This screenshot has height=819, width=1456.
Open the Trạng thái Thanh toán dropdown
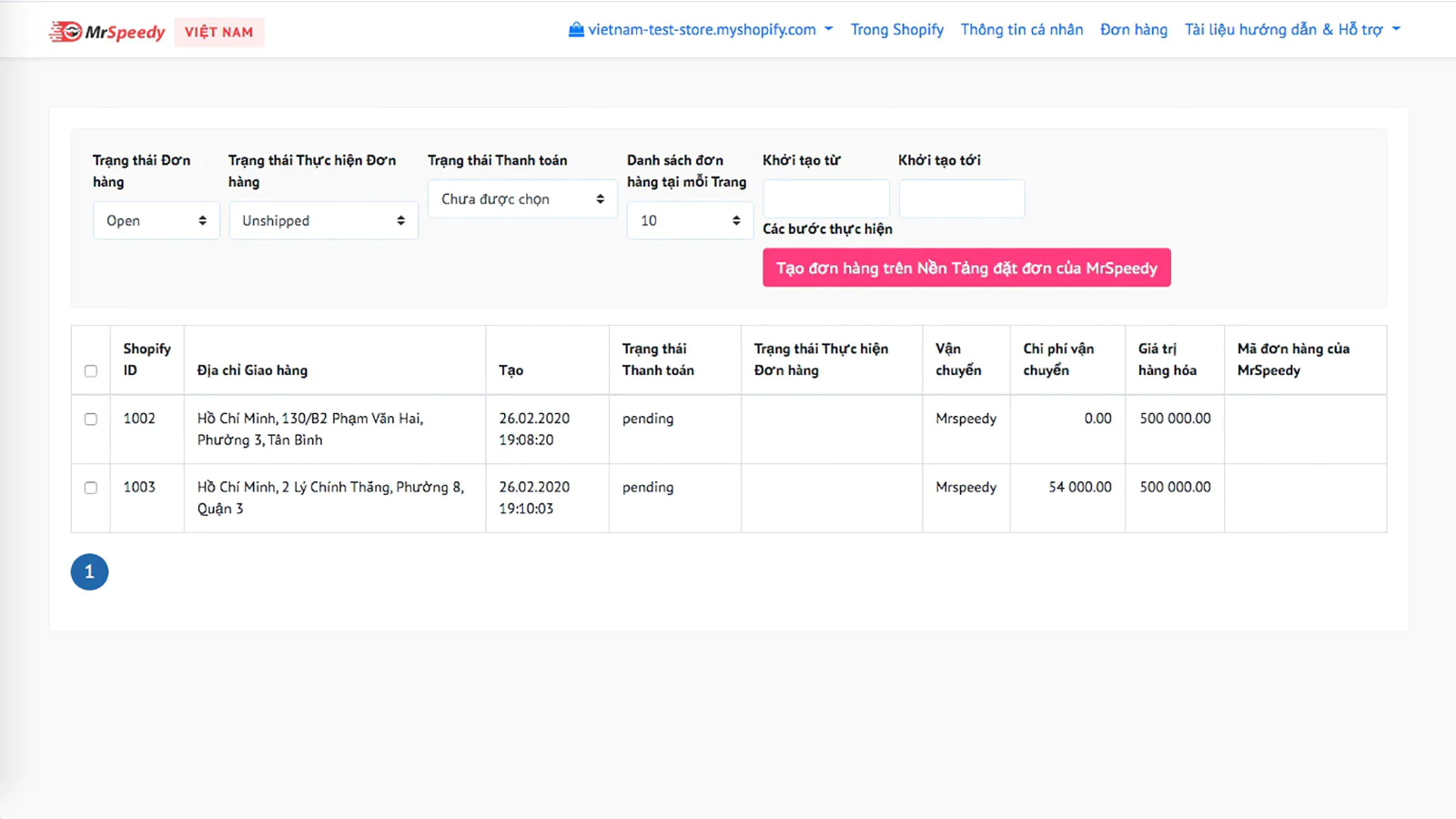[x=522, y=198]
